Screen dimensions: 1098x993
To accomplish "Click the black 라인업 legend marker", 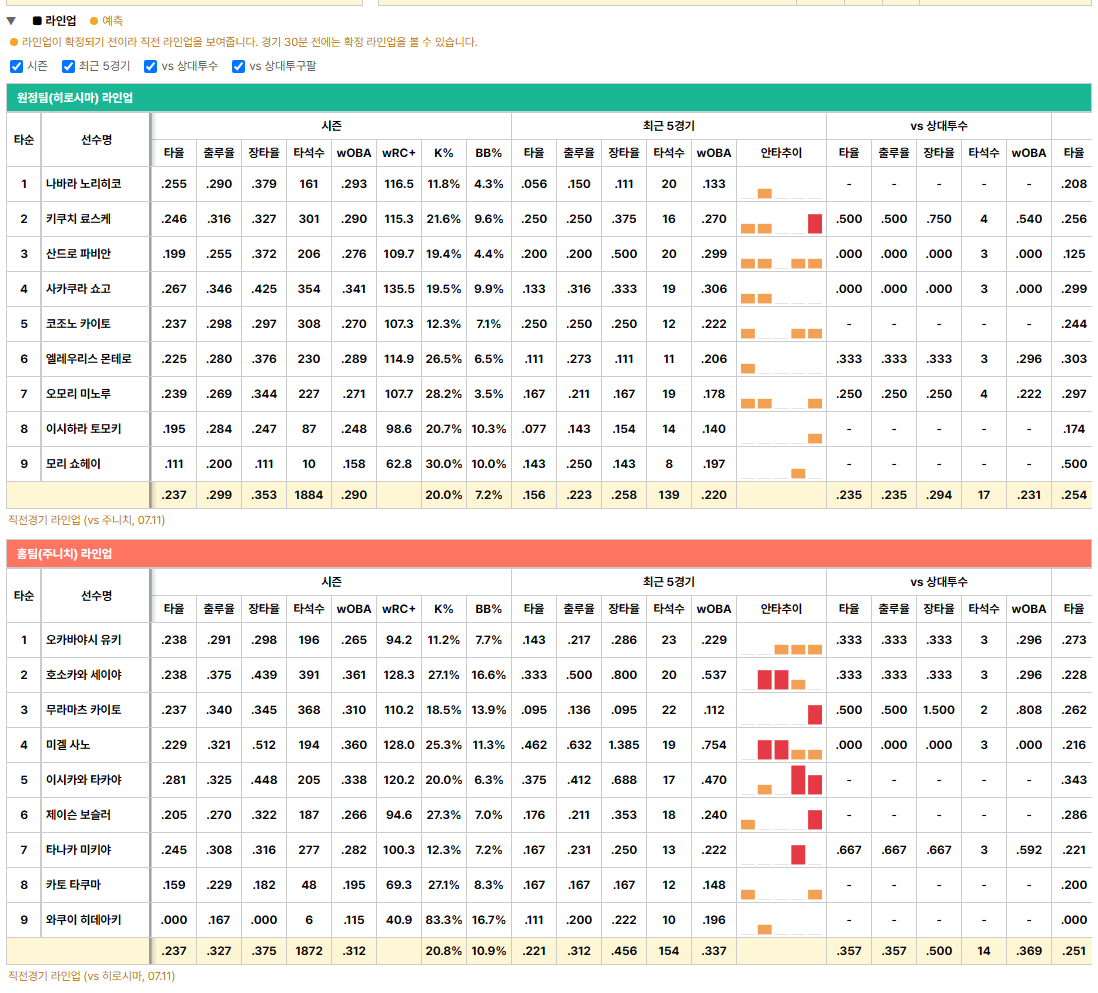I will click(x=37, y=21).
